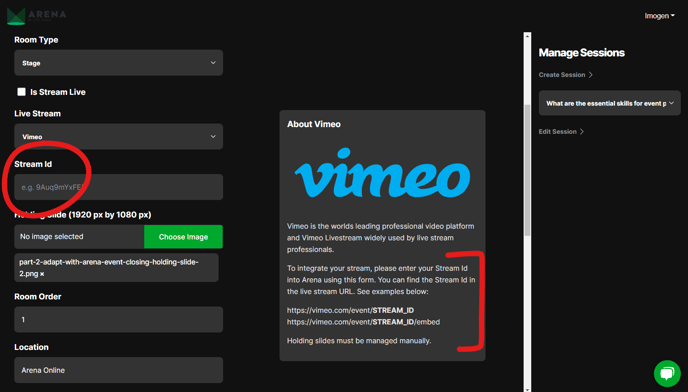This screenshot has height=392, width=688.
Task: Click the Room Order field
Action: [118, 320]
